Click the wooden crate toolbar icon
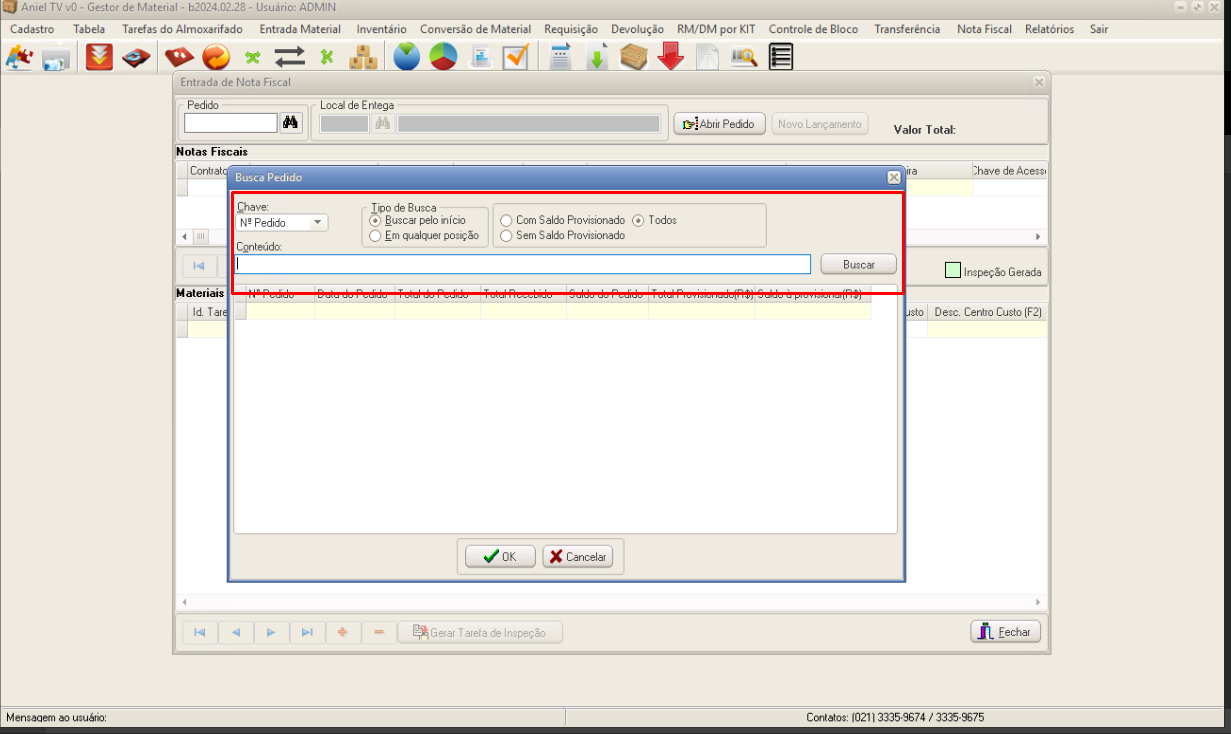 coord(634,58)
